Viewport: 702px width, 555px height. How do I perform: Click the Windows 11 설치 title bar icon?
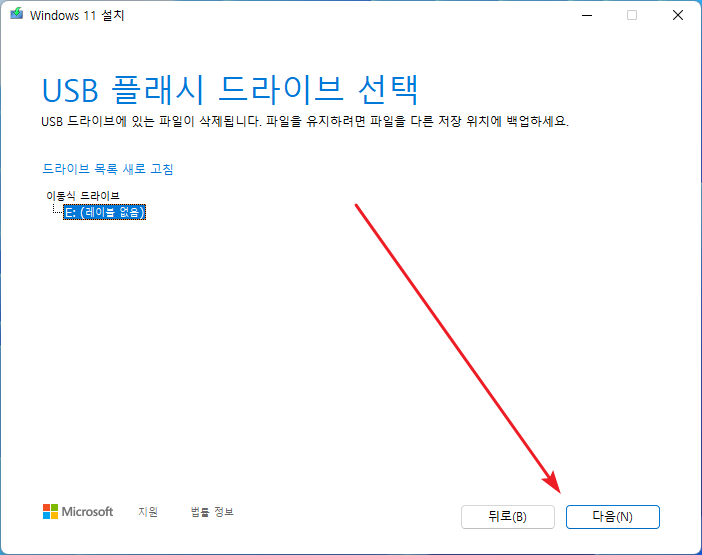point(17,14)
